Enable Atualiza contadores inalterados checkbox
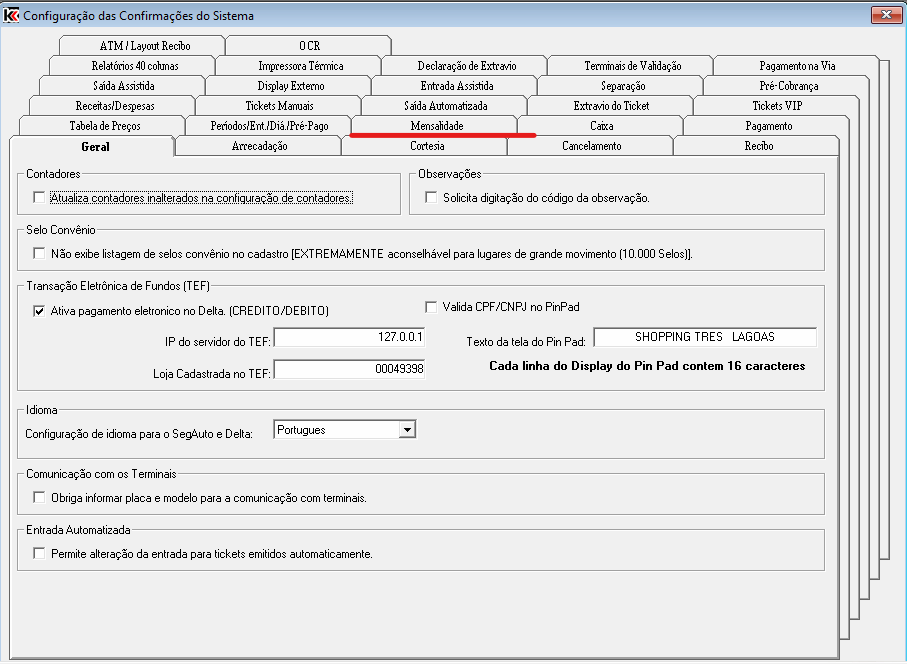 click(x=40, y=198)
